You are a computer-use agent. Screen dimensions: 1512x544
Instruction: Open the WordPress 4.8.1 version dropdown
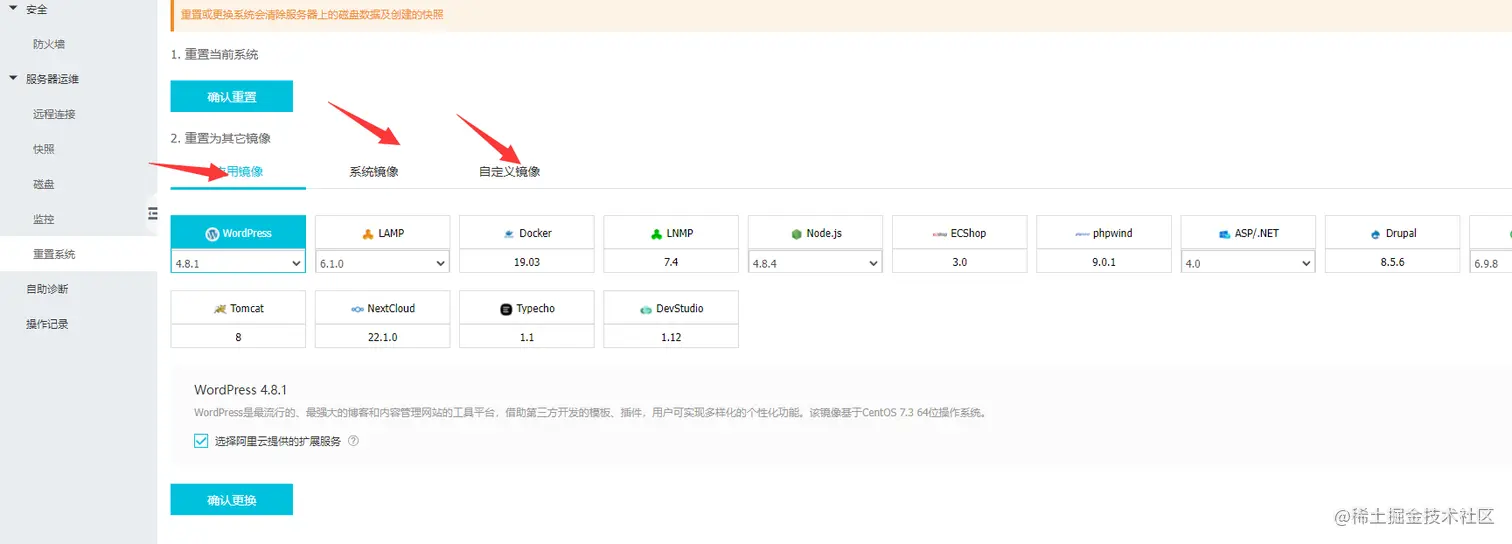238,262
